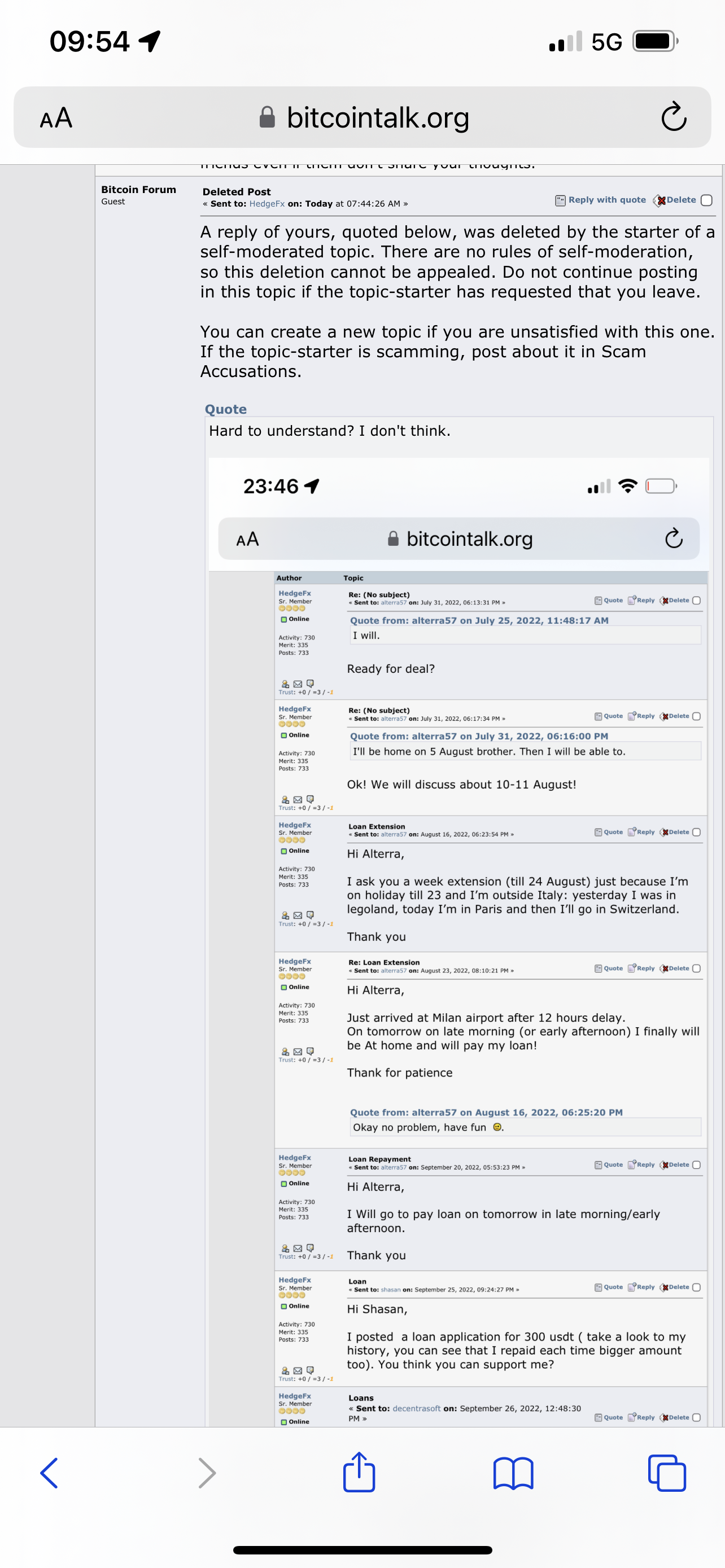Click 'Loan Extension' subject in embedded screenshot
Viewport: 725px width, 1568px height.
[377, 826]
